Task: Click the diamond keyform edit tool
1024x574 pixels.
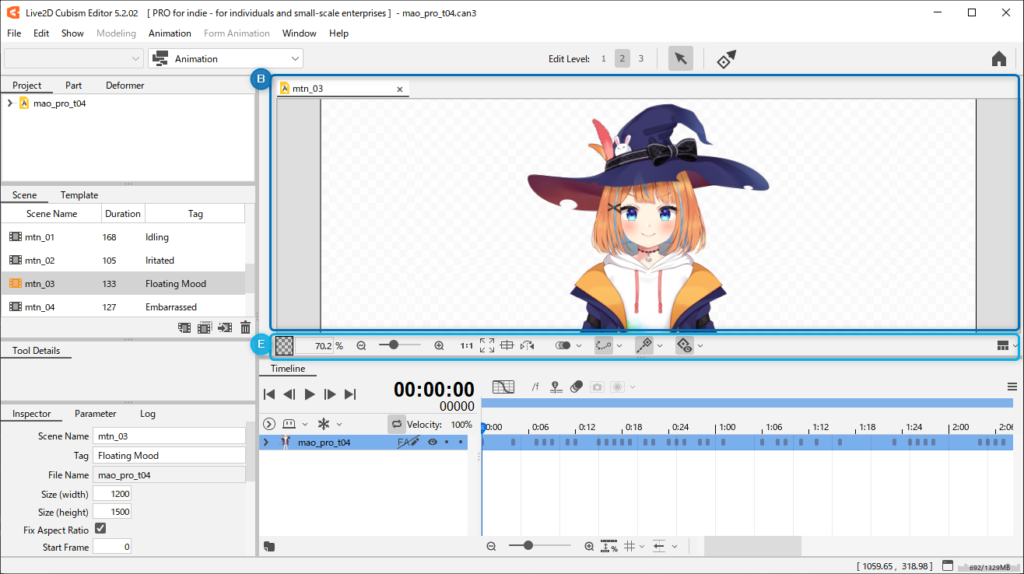Action: [726, 59]
